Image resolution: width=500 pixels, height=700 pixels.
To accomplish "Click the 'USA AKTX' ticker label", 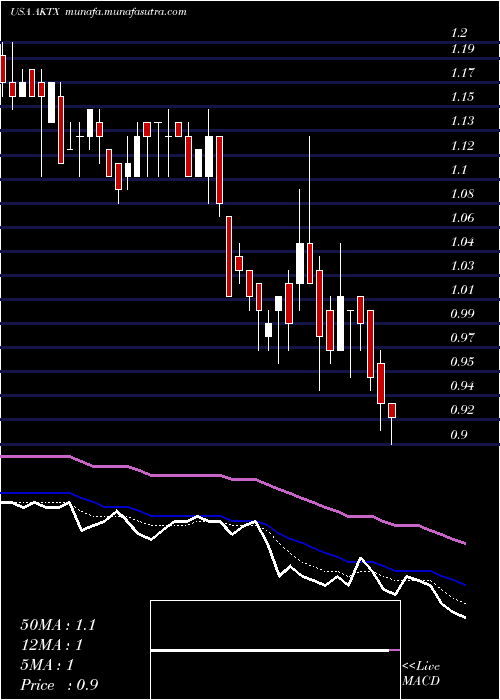I will pos(34,12).
